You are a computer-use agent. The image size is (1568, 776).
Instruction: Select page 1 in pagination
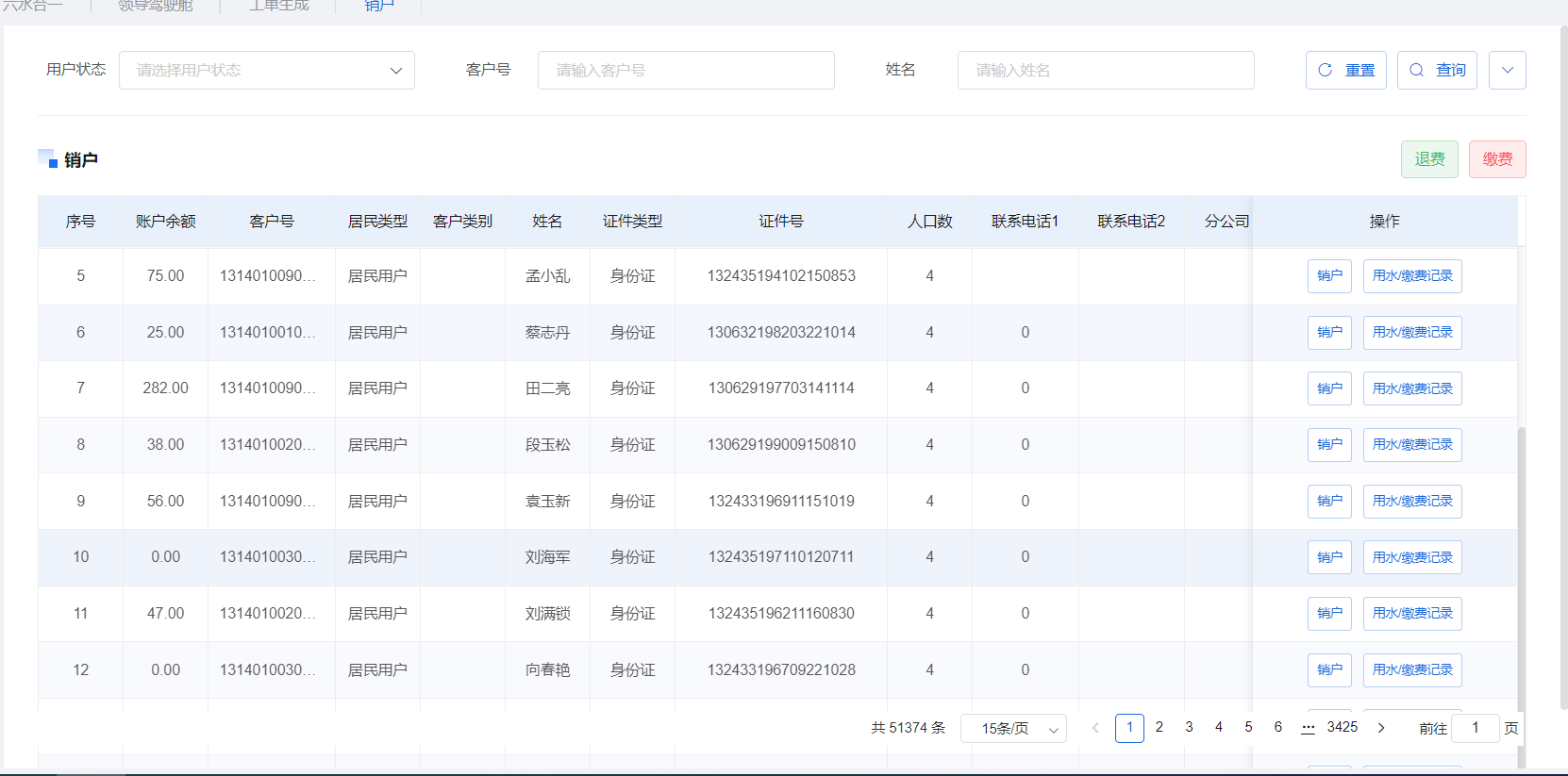pos(1129,728)
